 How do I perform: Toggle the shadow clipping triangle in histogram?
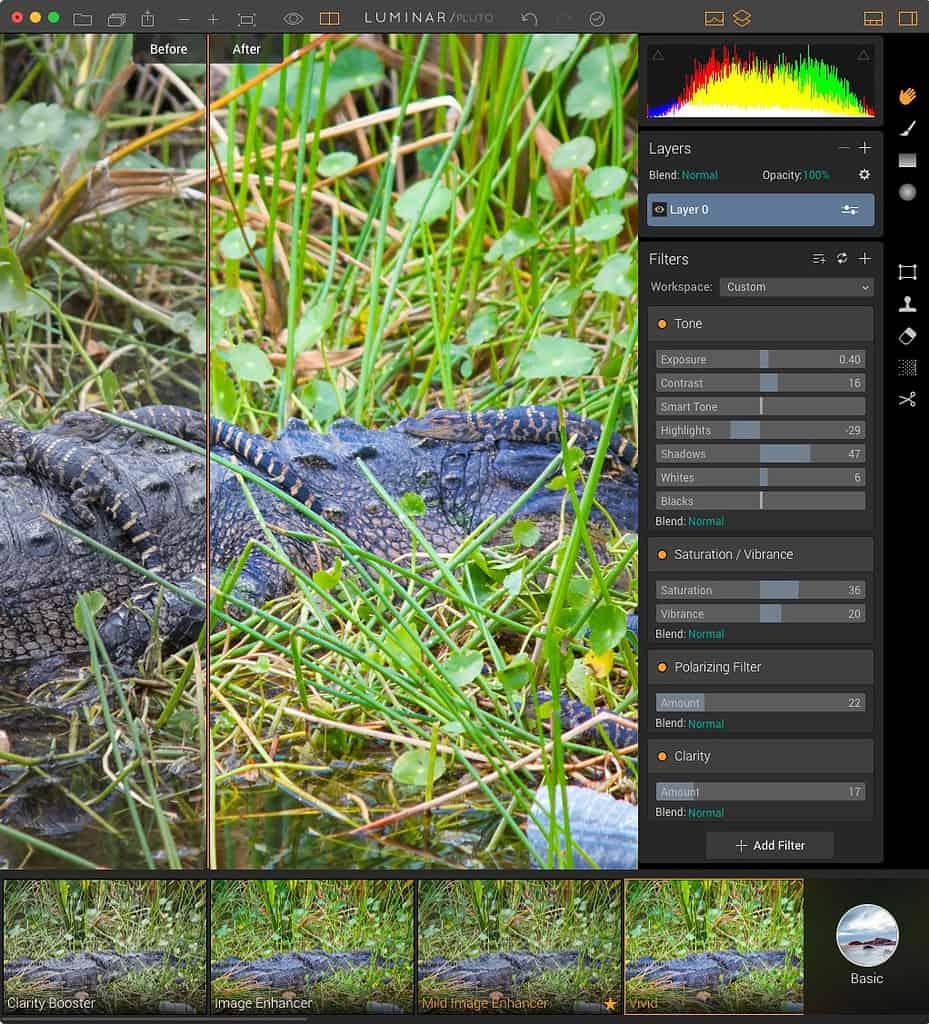pyautogui.click(x=658, y=56)
